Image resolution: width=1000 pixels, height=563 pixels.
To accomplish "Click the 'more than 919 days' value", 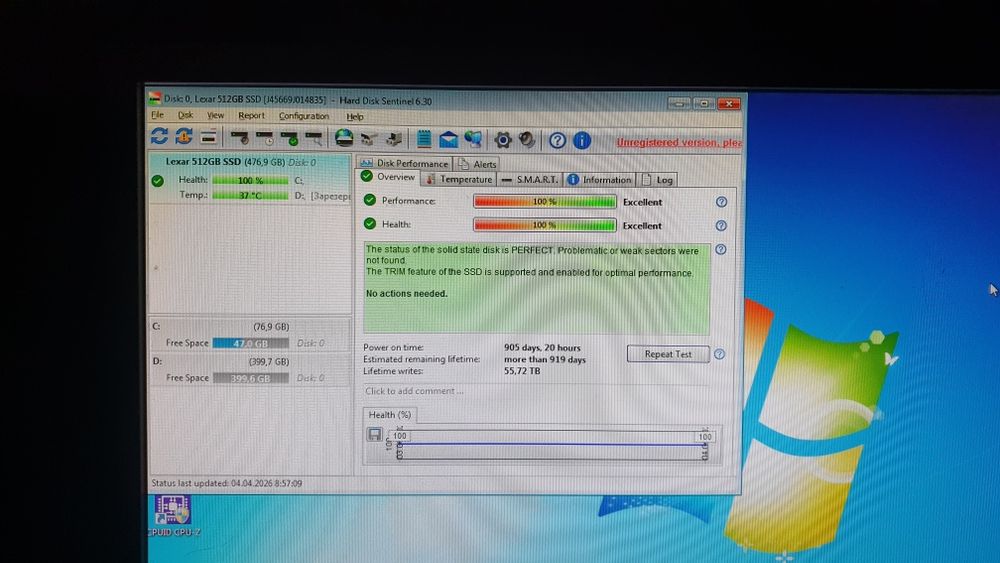I will coord(545,360).
